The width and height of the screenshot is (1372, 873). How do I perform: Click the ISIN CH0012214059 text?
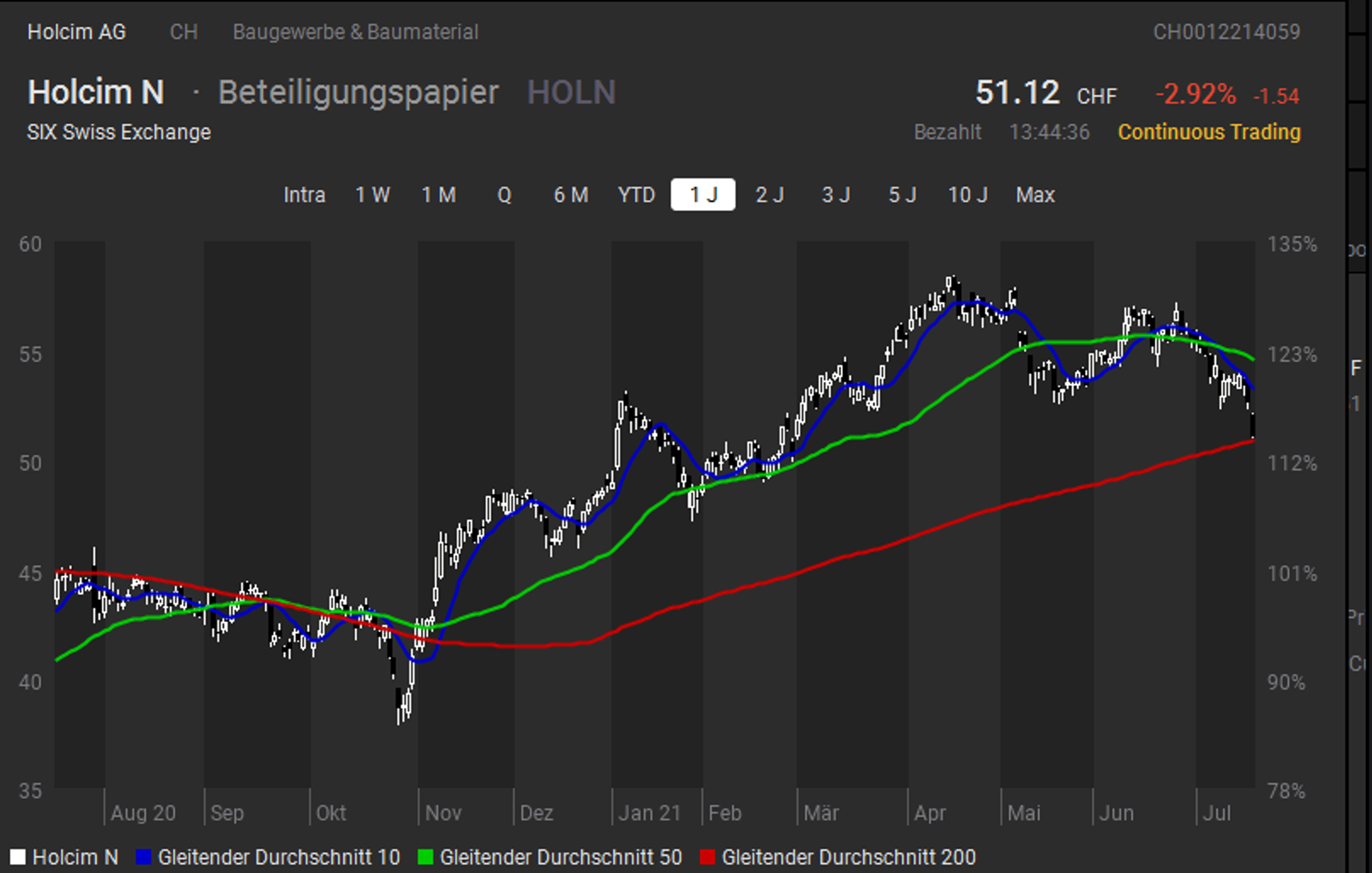(x=1227, y=32)
